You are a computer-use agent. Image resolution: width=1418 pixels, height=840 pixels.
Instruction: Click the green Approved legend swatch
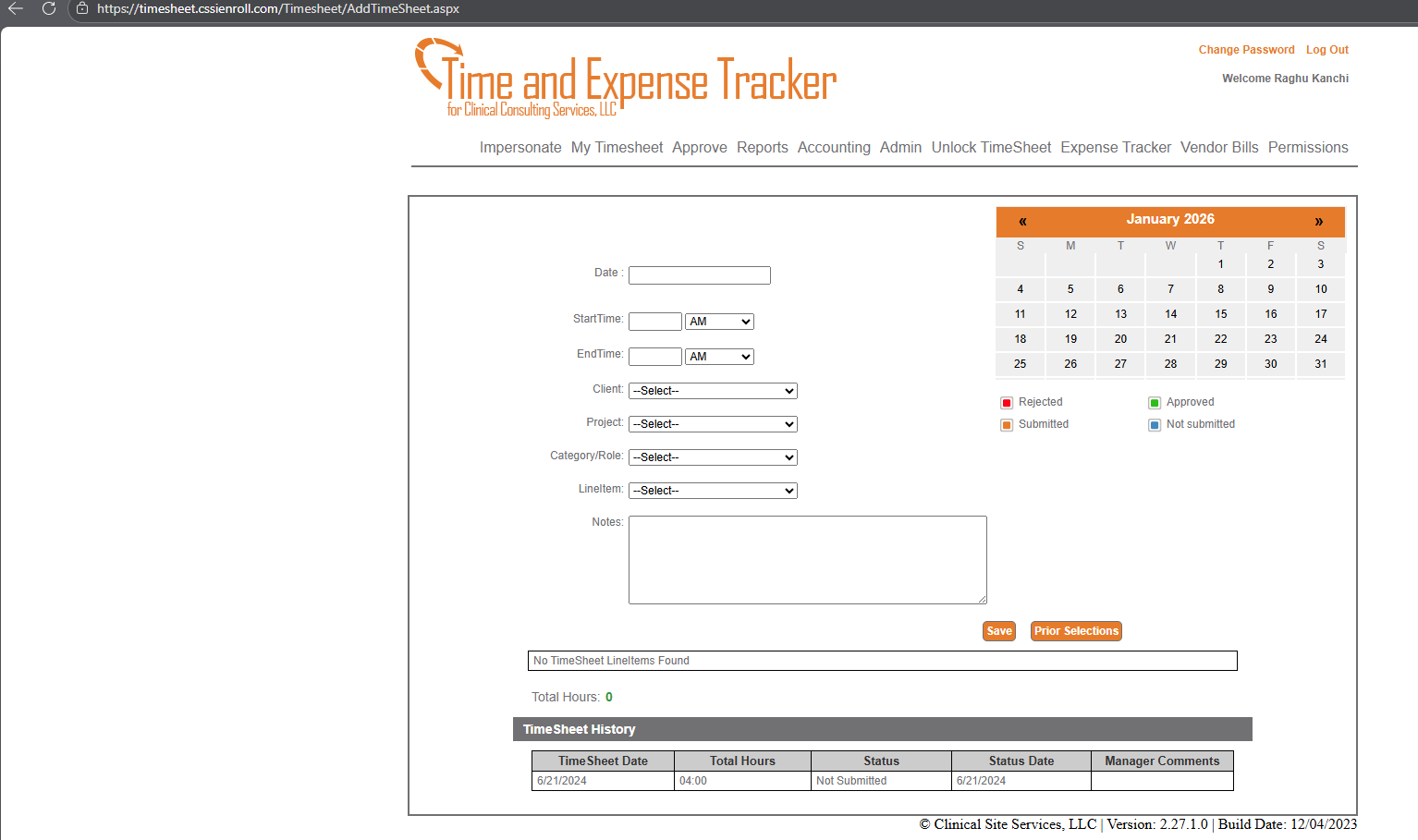point(1155,403)
